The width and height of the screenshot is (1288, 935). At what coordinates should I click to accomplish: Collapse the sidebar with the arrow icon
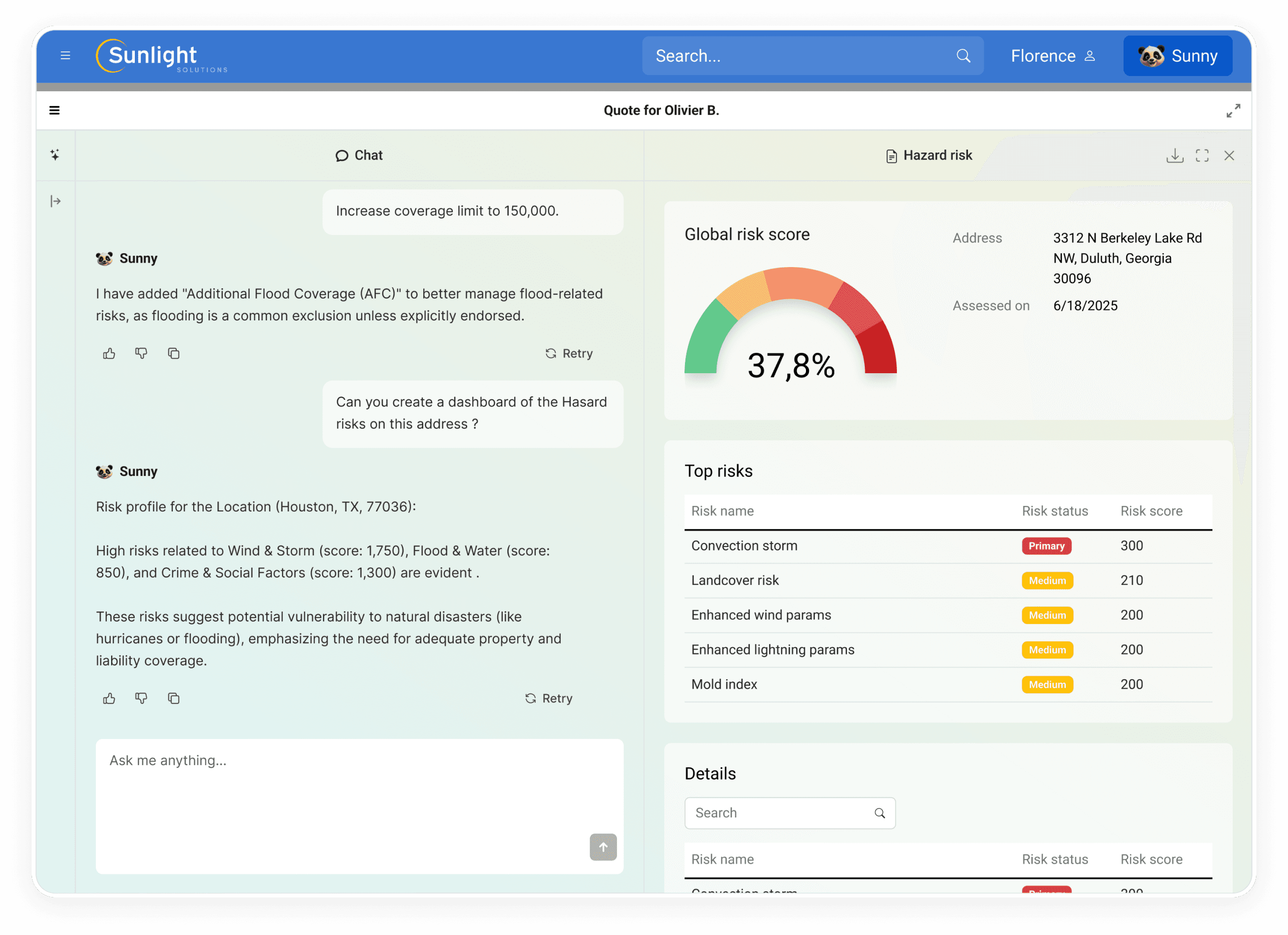coord(55,201)
